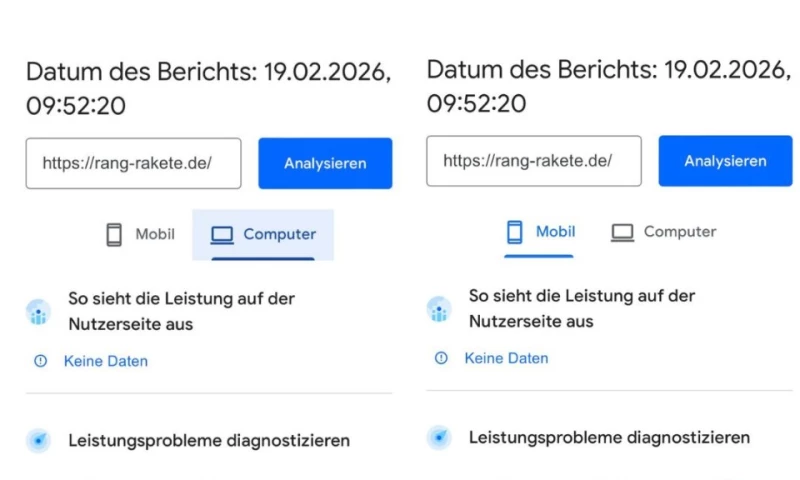Click the diagnose performance icon in the left report
Viewport: 800px width, 480px height.
point(38,440)
